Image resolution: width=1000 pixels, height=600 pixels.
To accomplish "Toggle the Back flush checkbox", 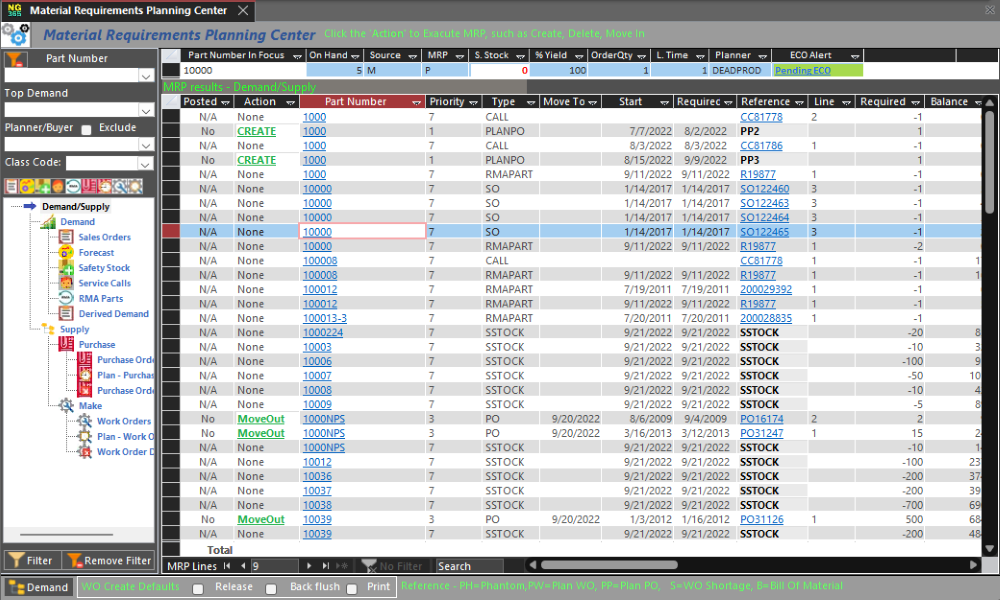I will click(x=271, y=588).
